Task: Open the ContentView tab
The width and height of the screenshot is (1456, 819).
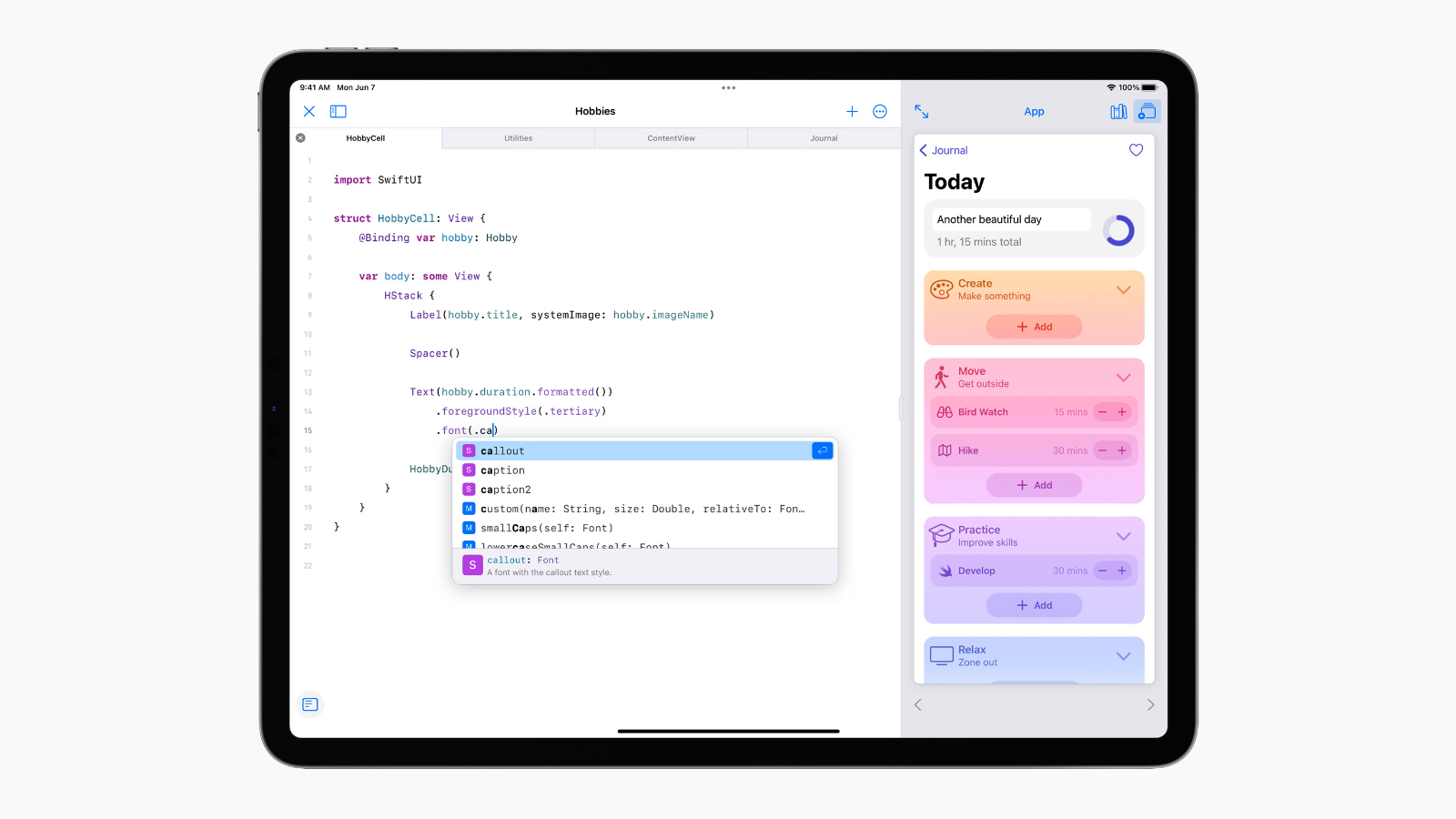Action: (671, 137)
